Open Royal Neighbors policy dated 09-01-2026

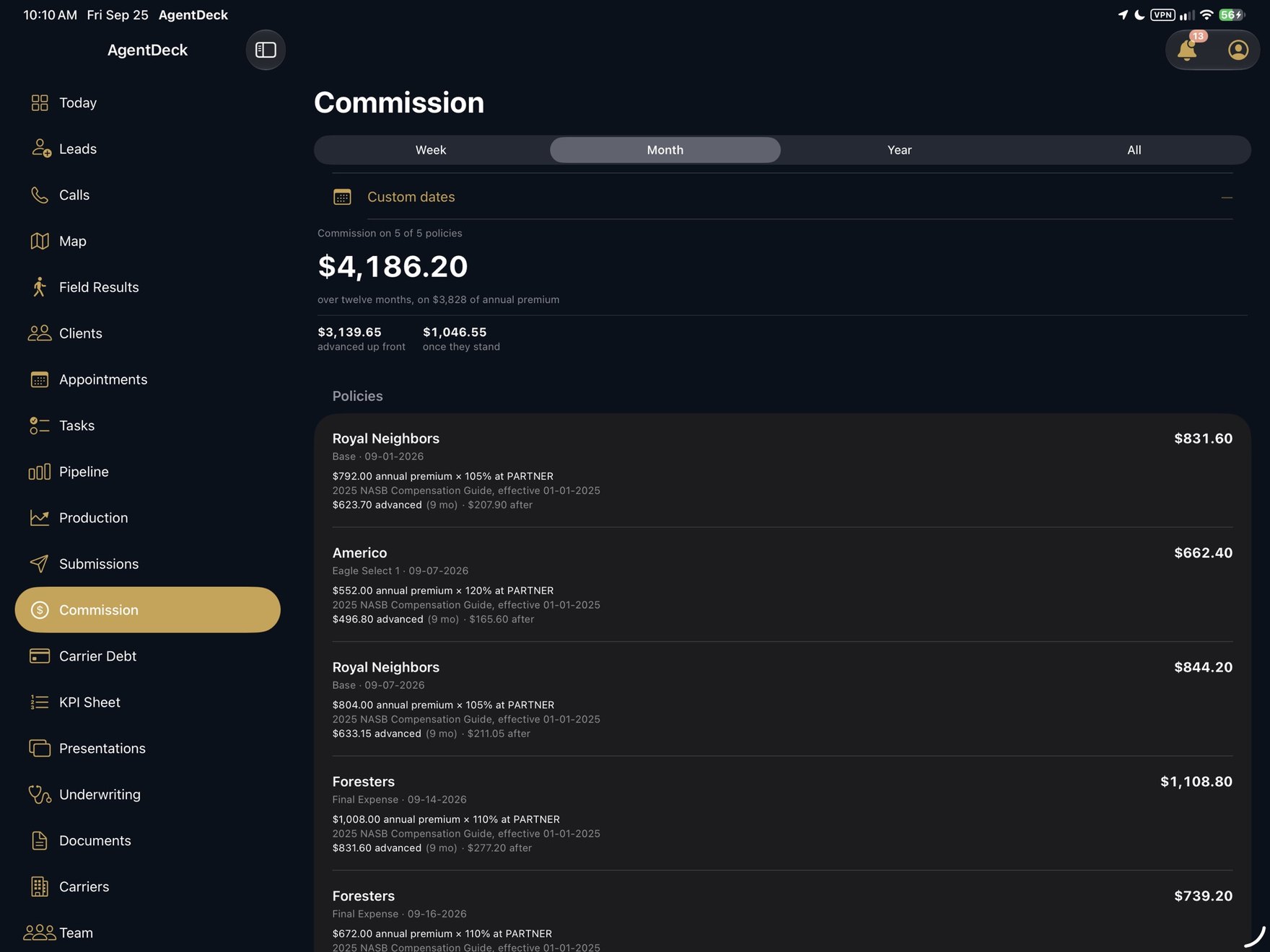tap(782, 471)
